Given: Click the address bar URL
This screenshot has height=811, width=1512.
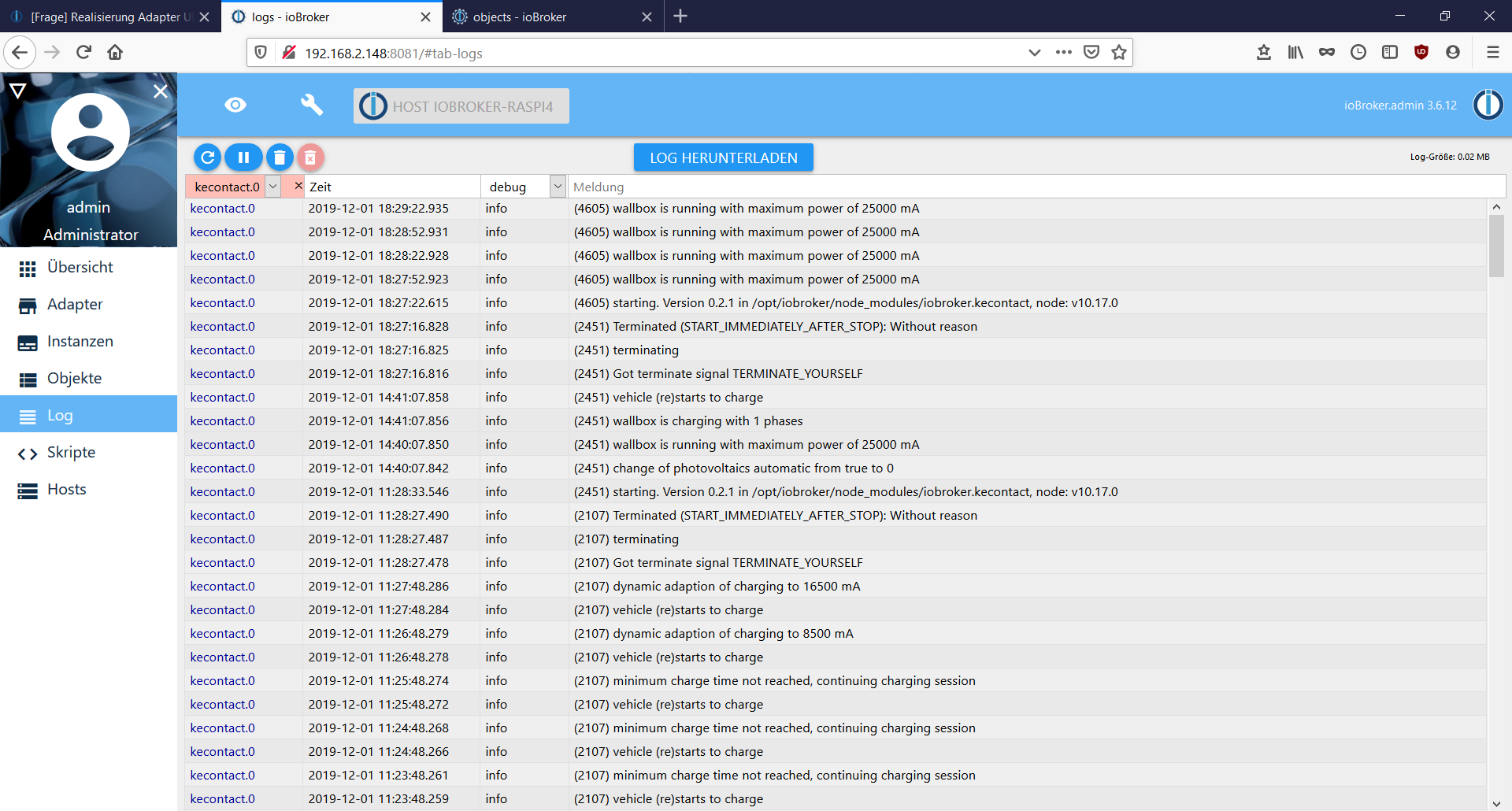Looking at the screenshot, I should coord(394,54).
